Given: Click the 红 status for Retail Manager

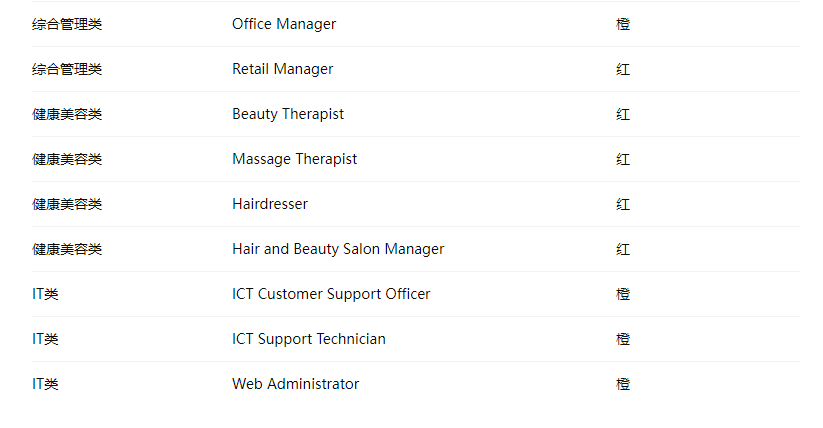Looking at the screenshot, I should click(623, 69).
